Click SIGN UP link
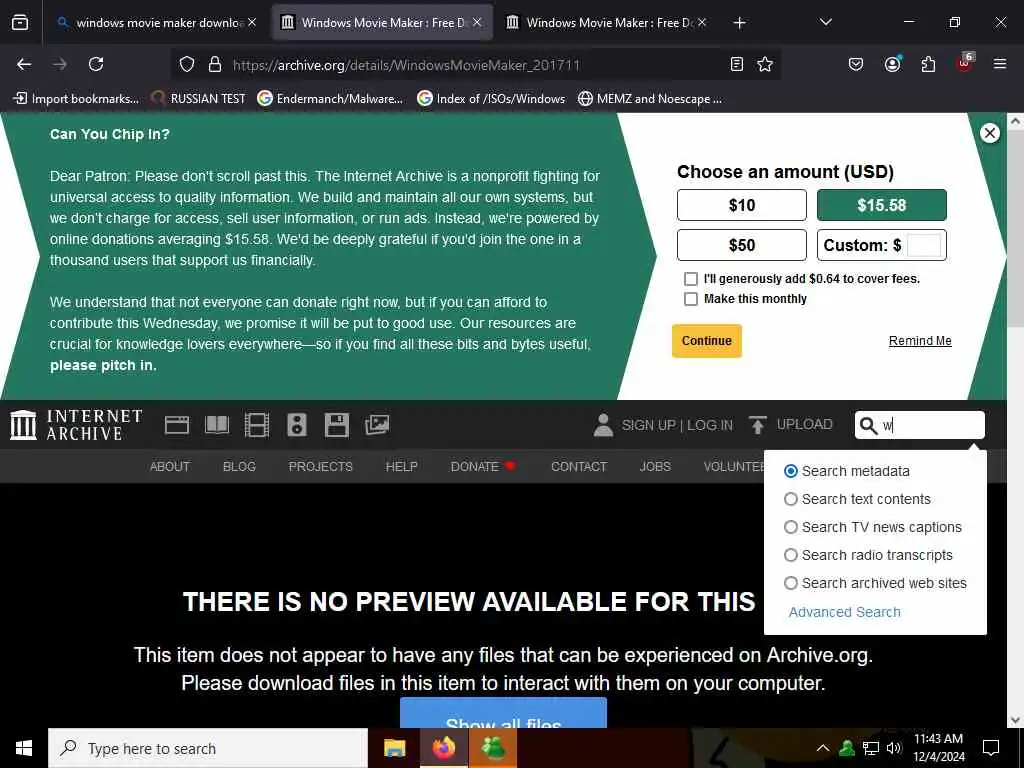 point(648,425)
